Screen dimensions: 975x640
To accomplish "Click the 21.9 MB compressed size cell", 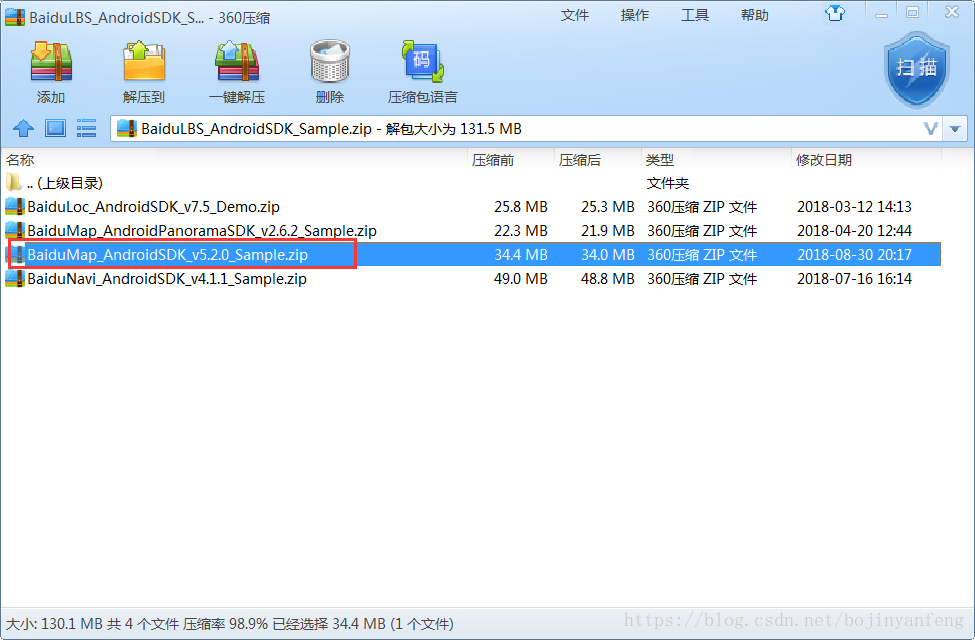I will click(608, 231).
